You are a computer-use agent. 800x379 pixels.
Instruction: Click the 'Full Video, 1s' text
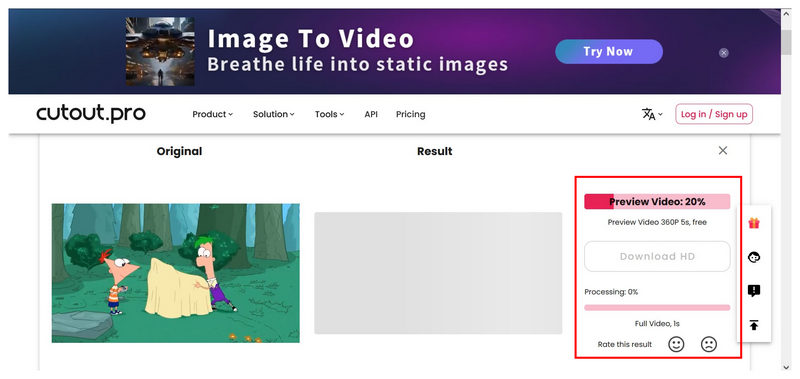[x=657, y=323]
